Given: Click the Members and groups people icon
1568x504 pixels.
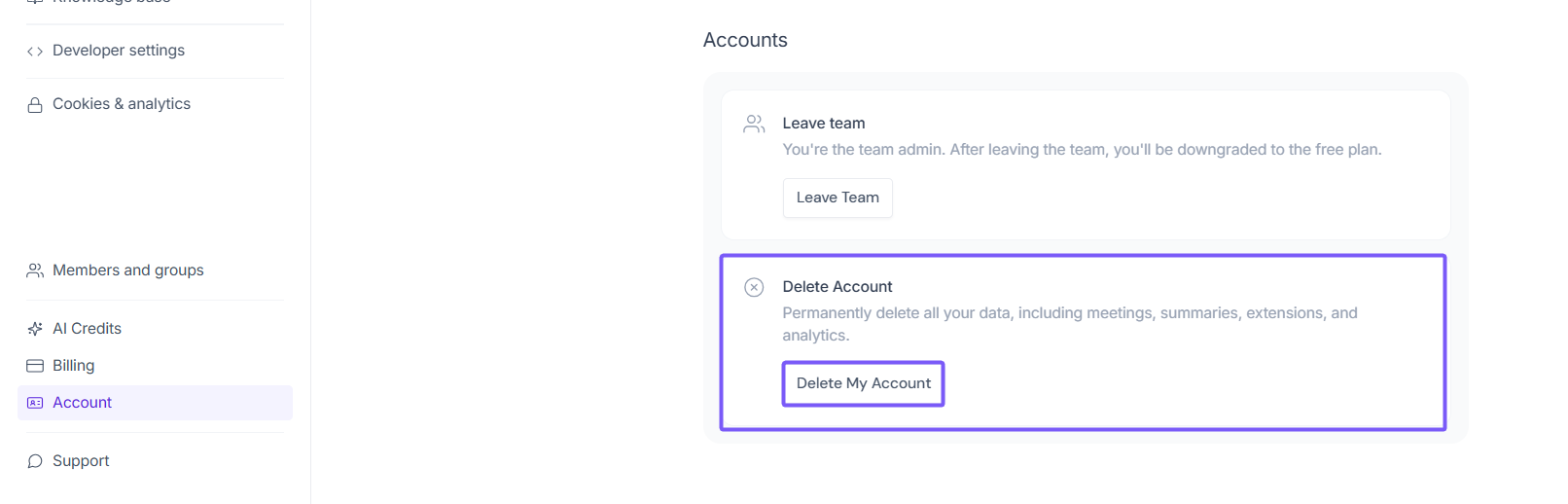Looking at the screenshot, I should (35, 270).
